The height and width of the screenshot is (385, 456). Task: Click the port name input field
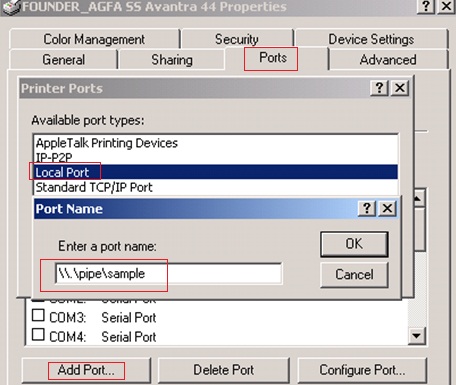click(169, 274)
